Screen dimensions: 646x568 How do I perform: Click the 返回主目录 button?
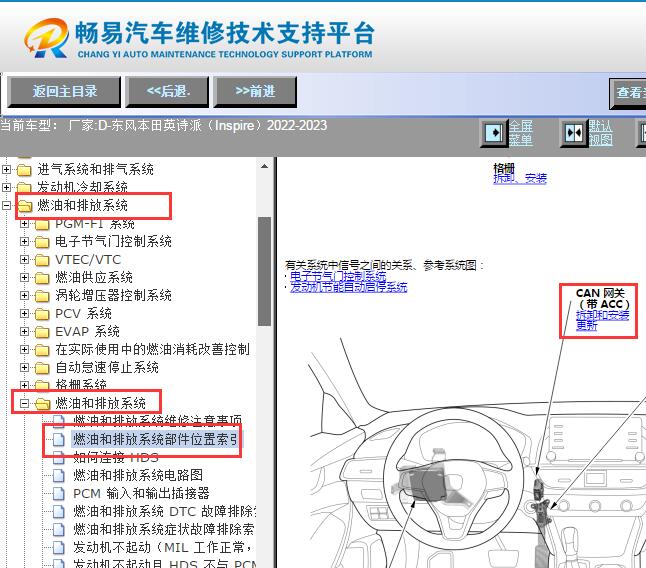(64, 91)
